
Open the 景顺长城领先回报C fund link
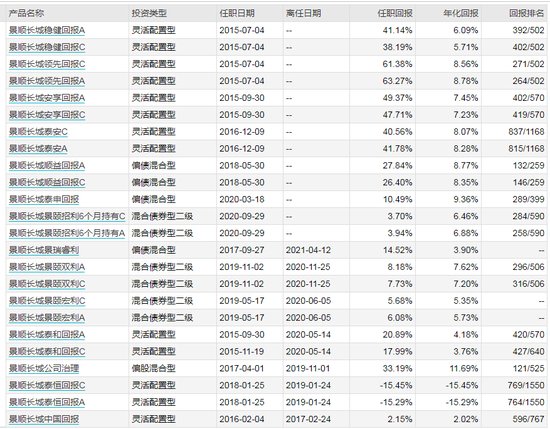pyautogui.click(x=47, y=64)
